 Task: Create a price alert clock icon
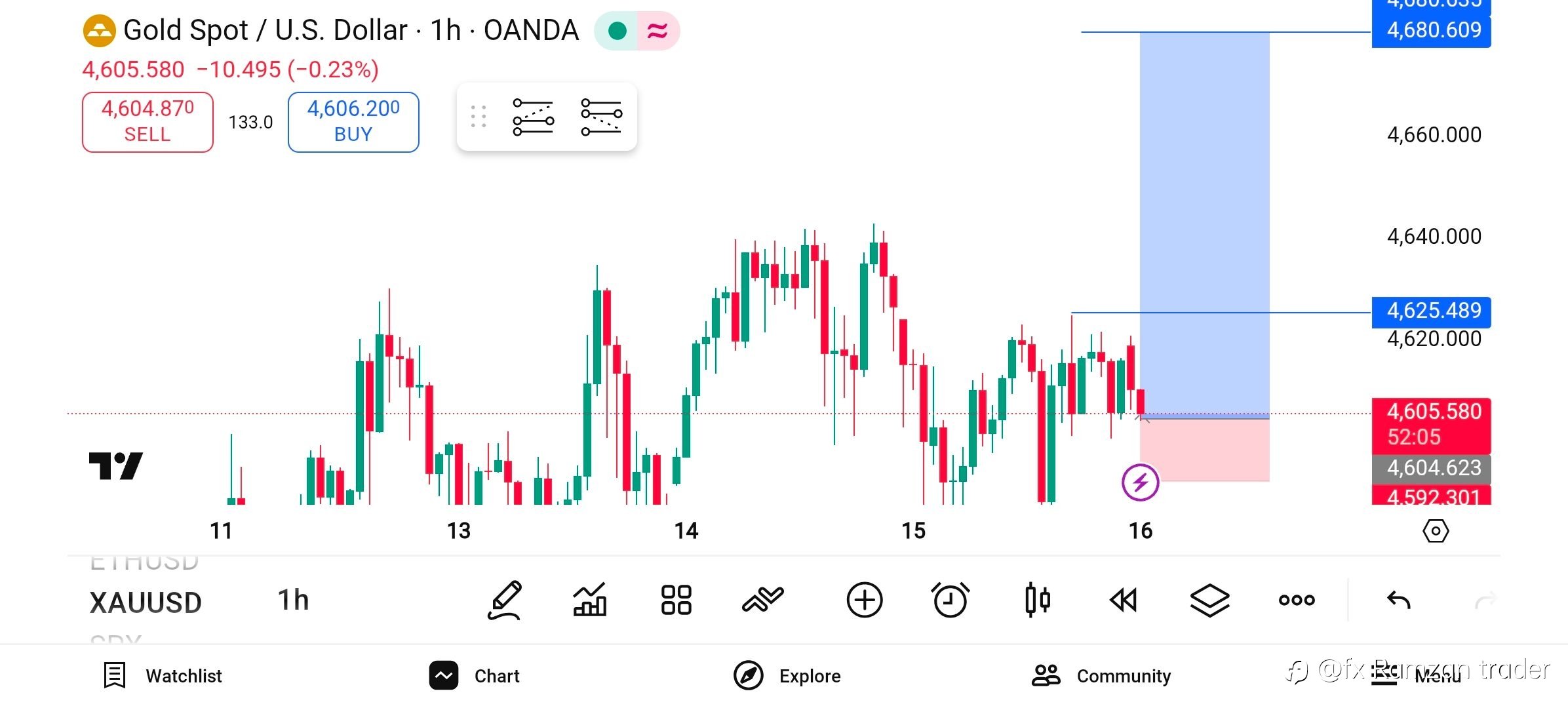(x=950, y=600)
